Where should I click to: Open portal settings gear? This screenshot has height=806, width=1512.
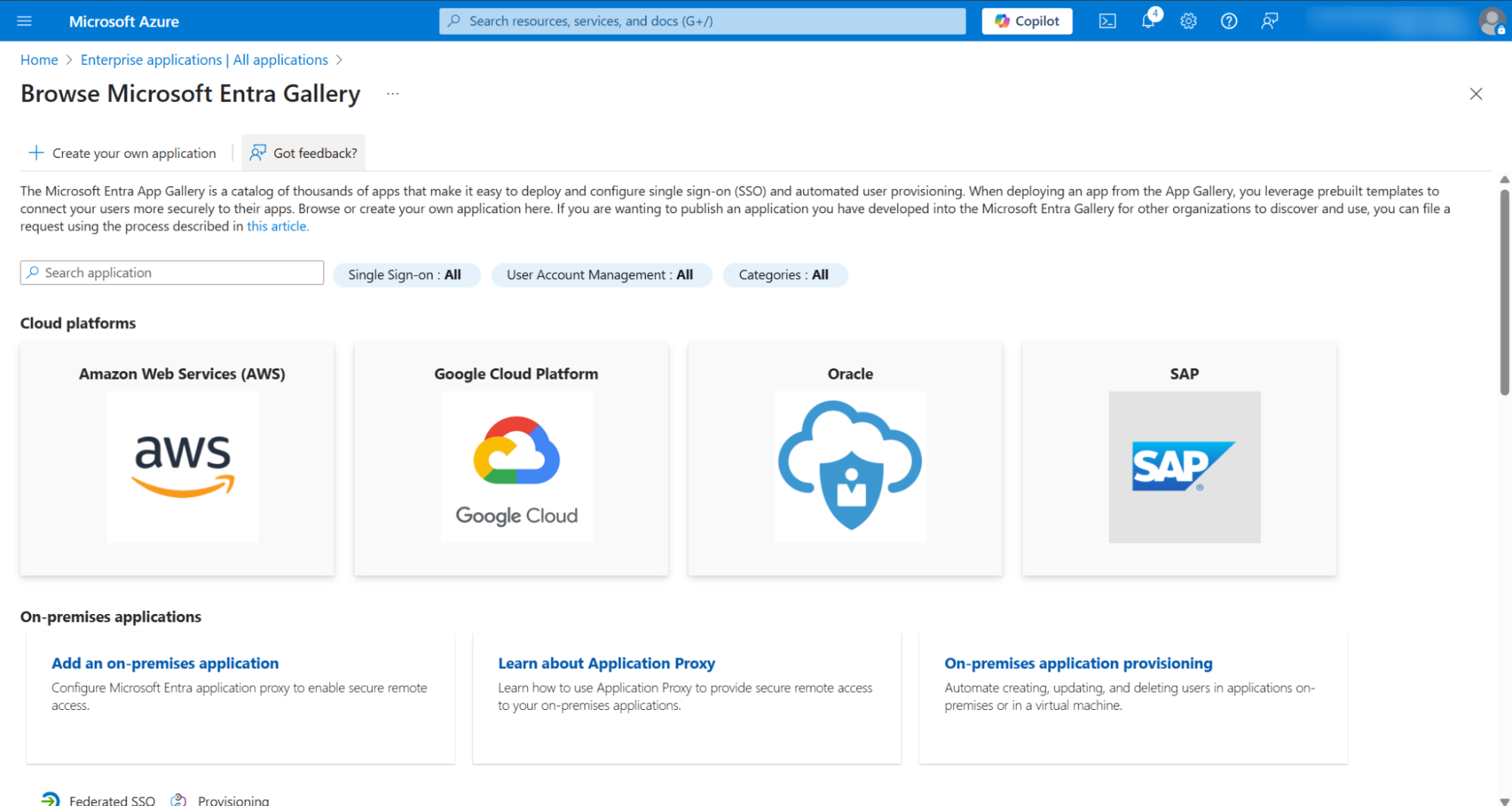pyautogui.click(x=1188, y=21)
